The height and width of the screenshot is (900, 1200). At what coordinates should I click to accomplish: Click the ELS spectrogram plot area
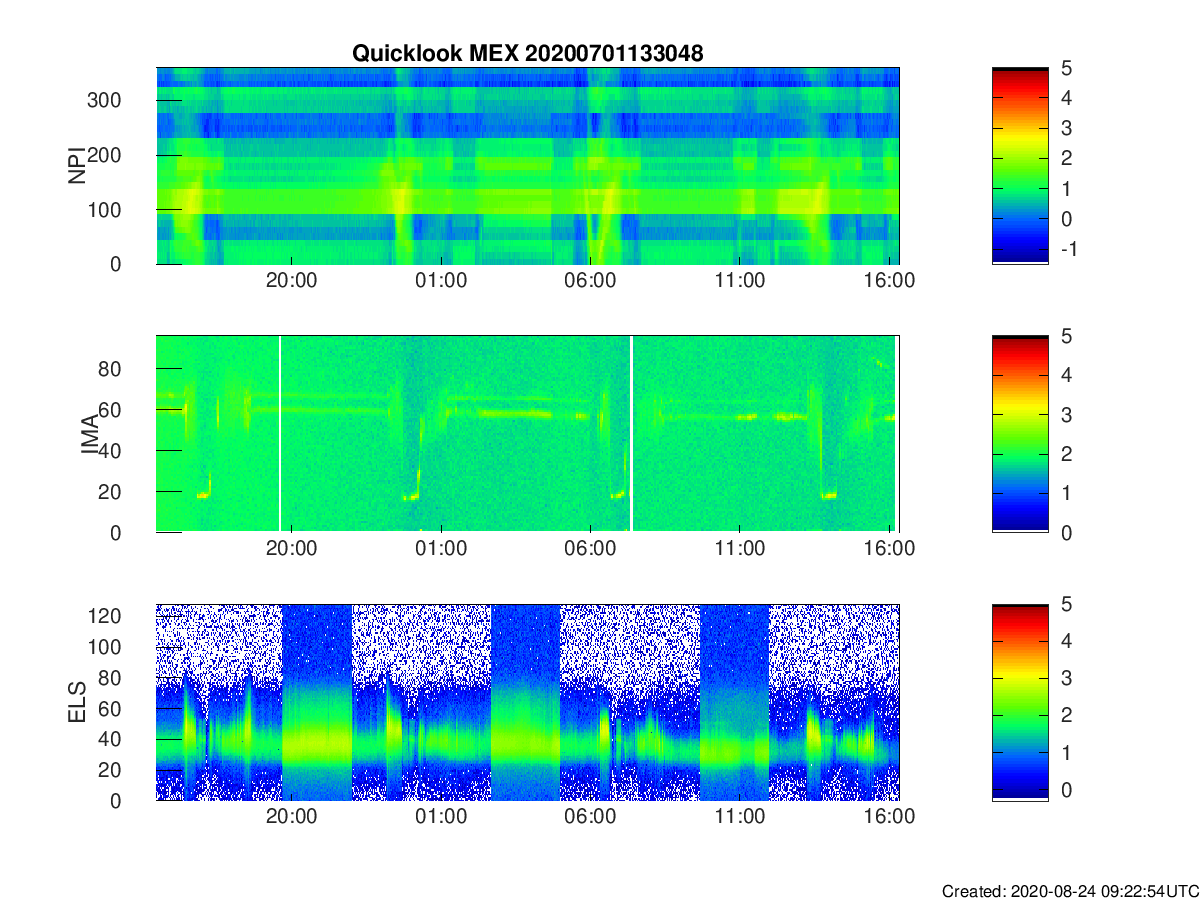point(528,702)
